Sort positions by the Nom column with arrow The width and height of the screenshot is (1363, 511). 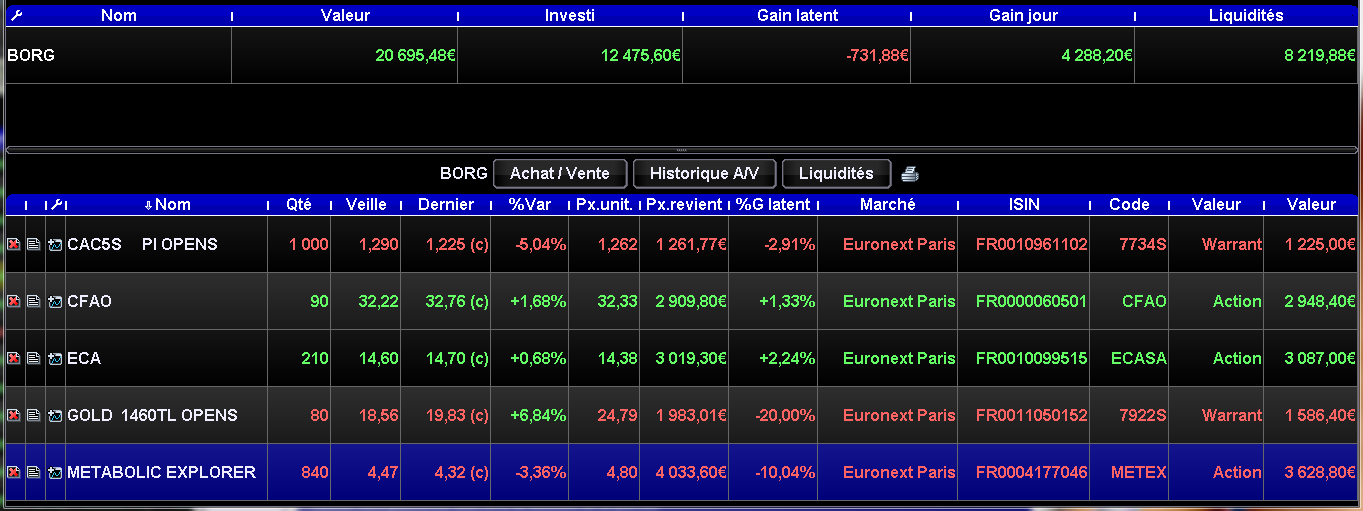167,205
